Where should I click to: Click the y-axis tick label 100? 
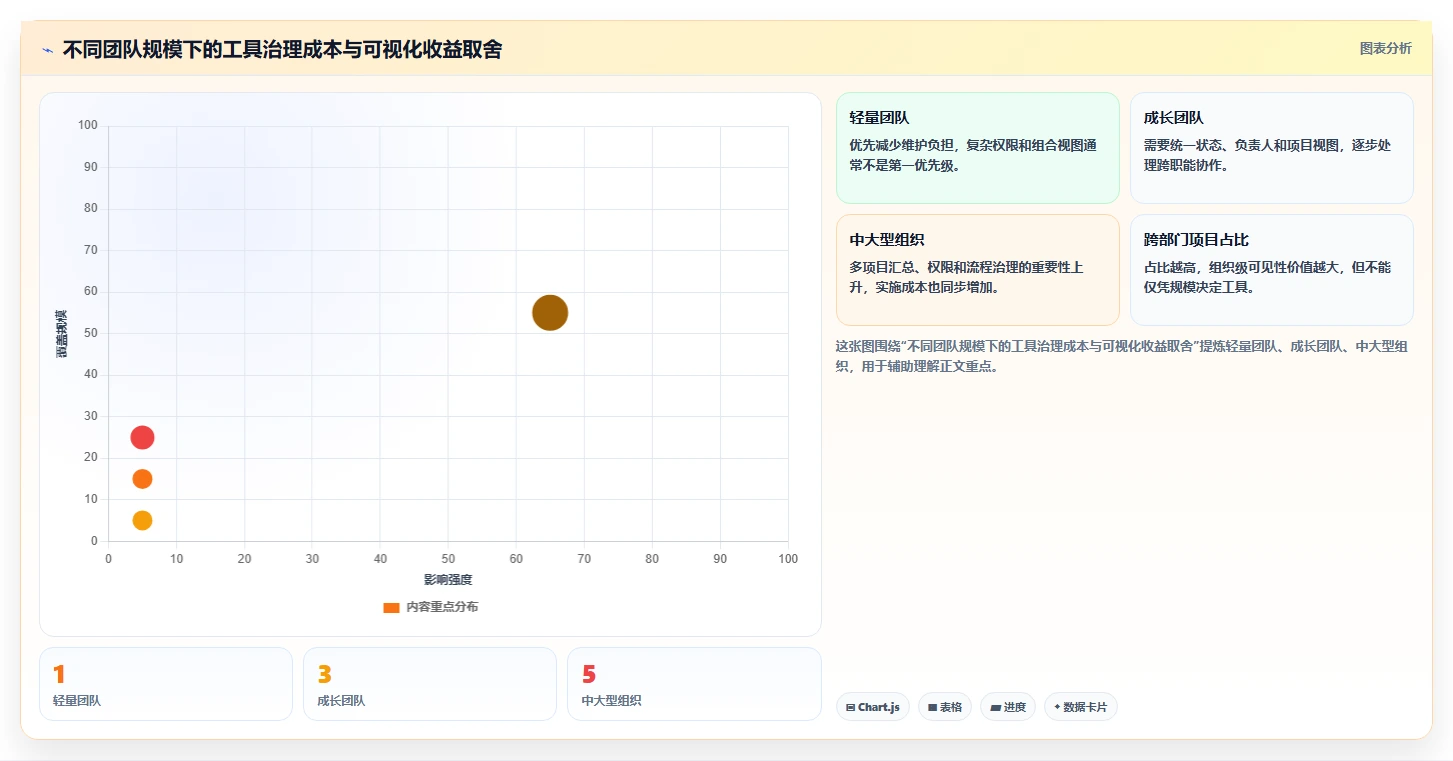click(x=88, y=126)
